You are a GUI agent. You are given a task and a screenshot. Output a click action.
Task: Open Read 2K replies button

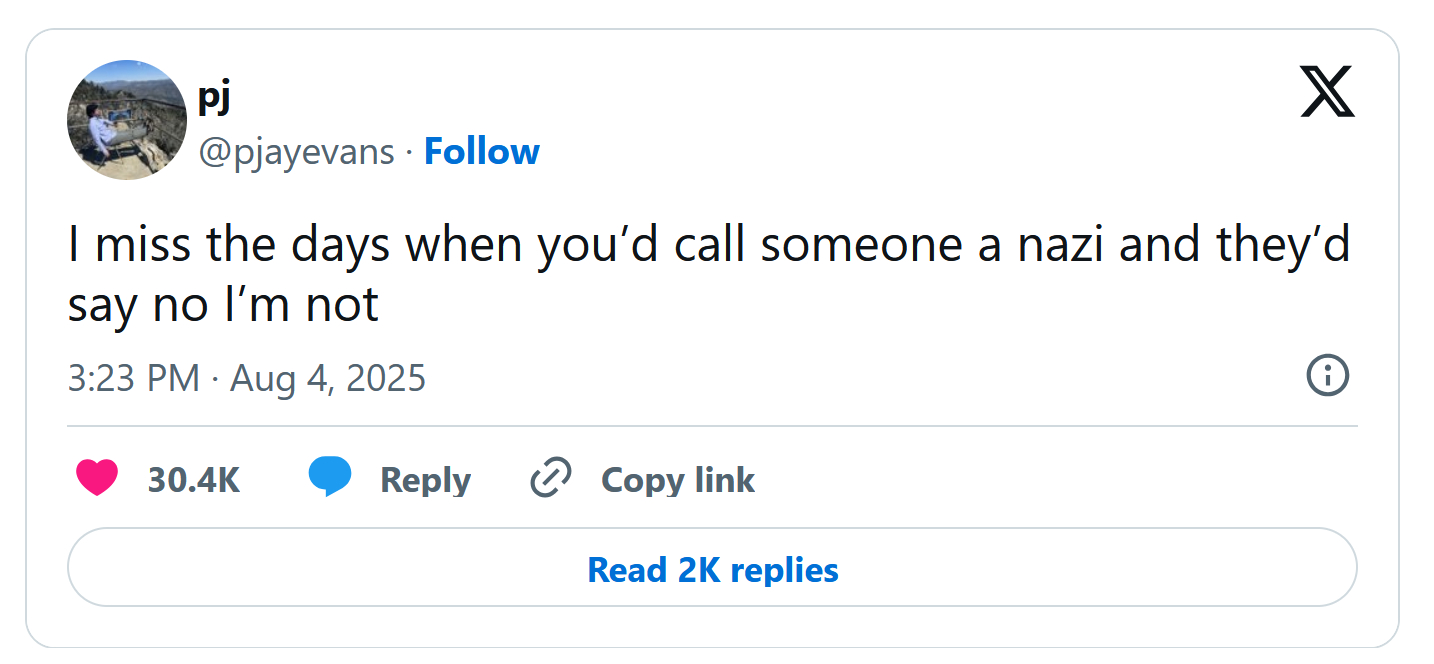(x=712, y=569)
